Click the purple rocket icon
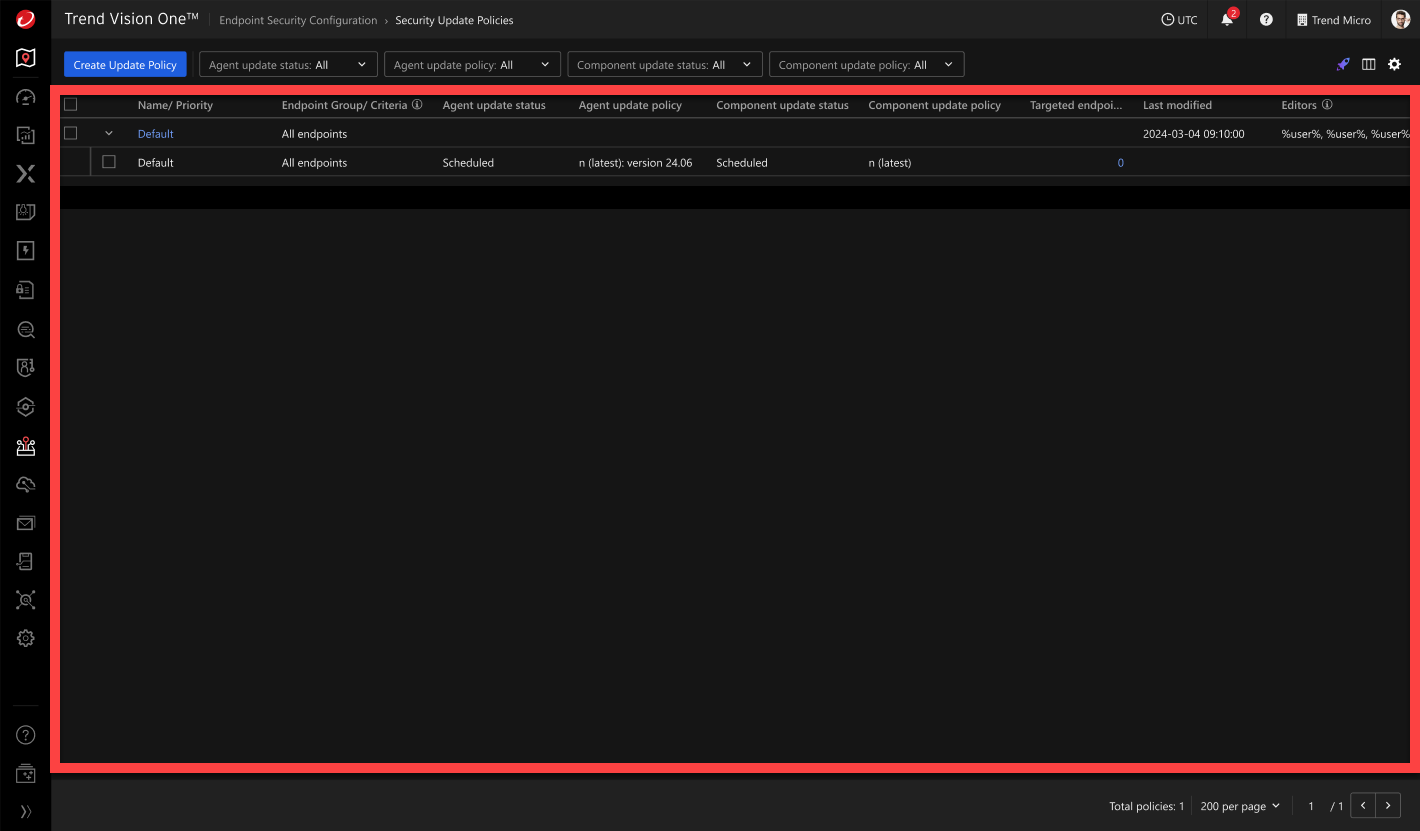 pyautogui.click(x=1343, y=64)
